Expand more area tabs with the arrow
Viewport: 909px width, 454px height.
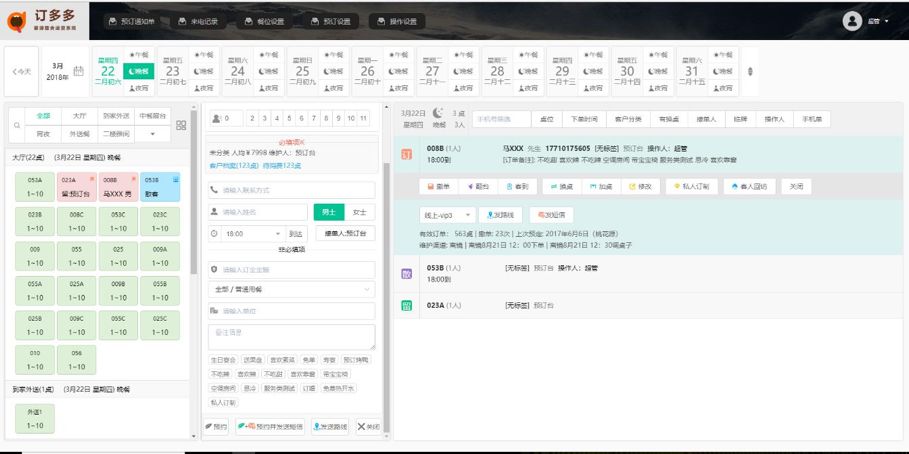click(x=153, y=133)
